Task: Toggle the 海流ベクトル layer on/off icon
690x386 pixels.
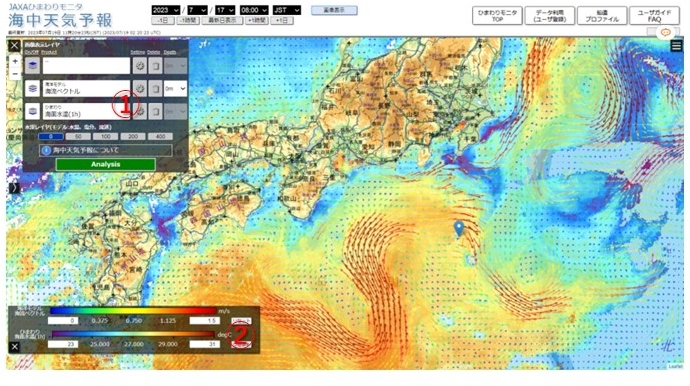Action: pyautogui.click(x=33, y=88)
